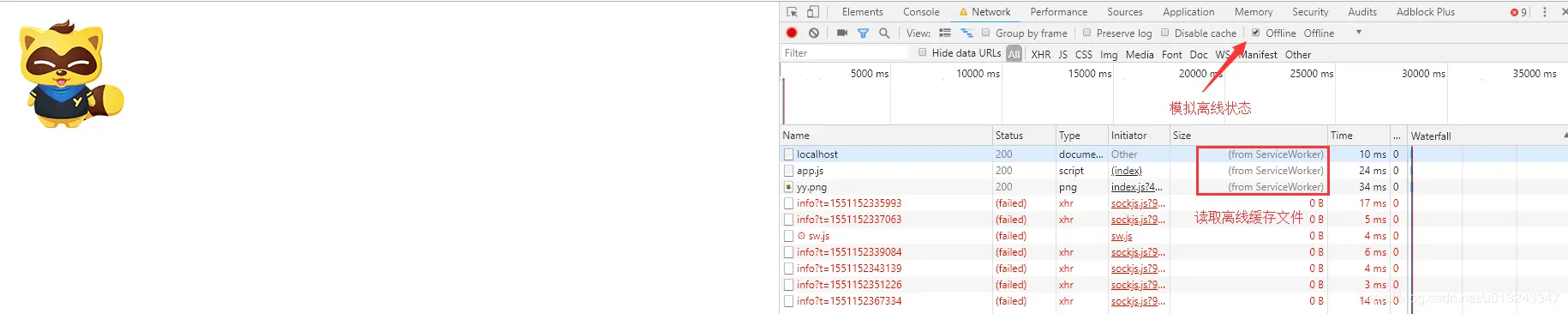Click the raccoon mascot image on page
Image resolution: width=1568 pixels, height=314 pixels.
click(72, 74)
